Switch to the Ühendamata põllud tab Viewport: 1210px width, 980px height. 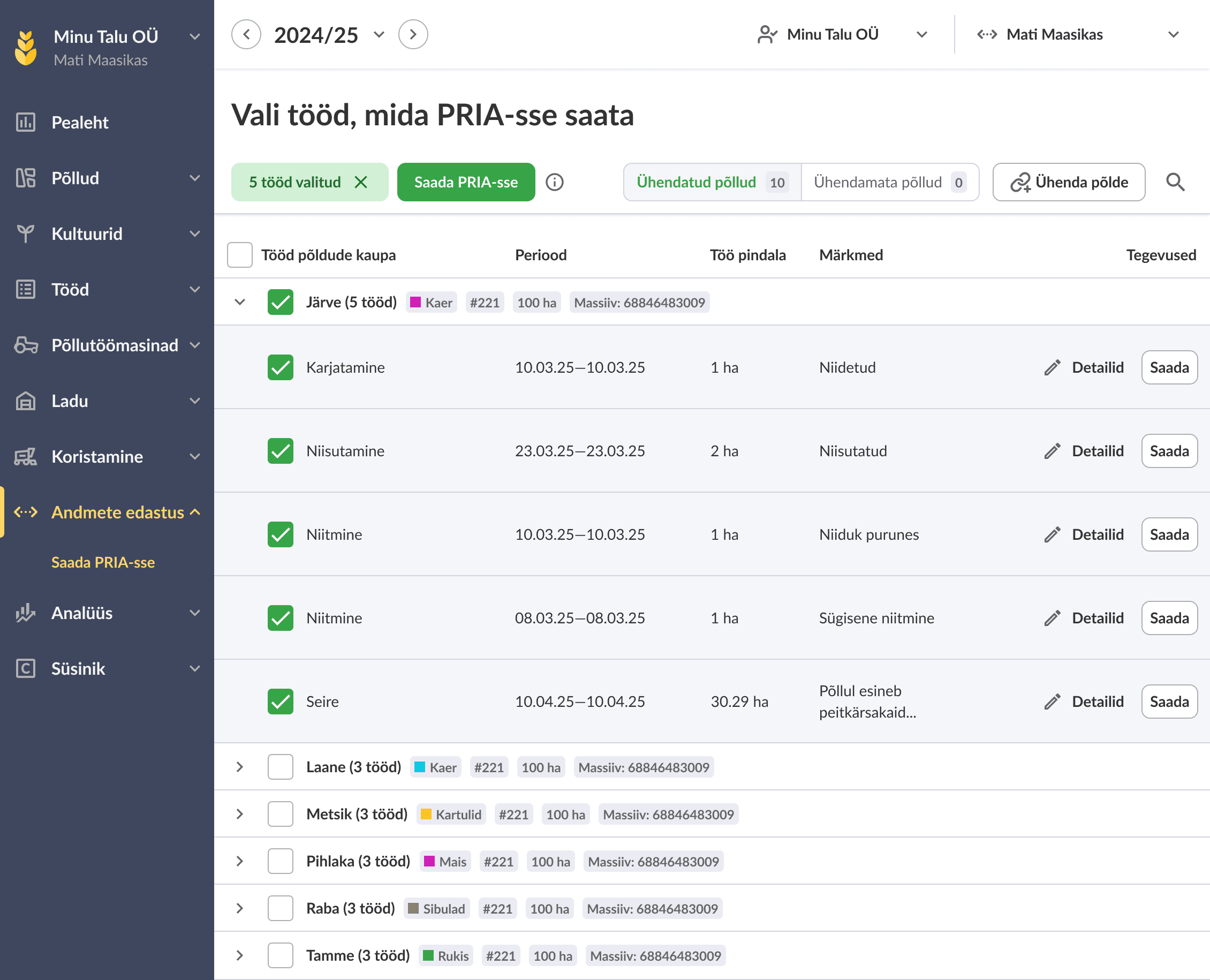coord(890,182)
